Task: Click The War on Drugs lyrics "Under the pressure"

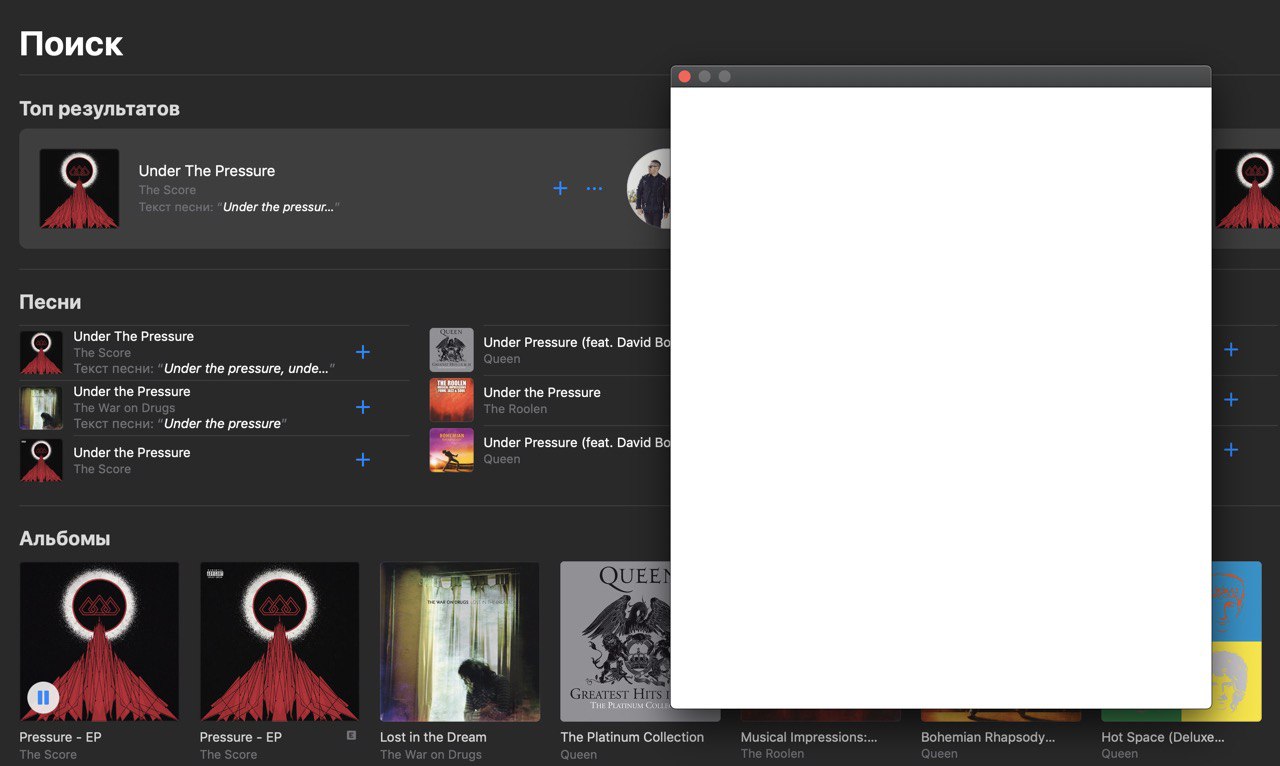Action: point(223,424)
